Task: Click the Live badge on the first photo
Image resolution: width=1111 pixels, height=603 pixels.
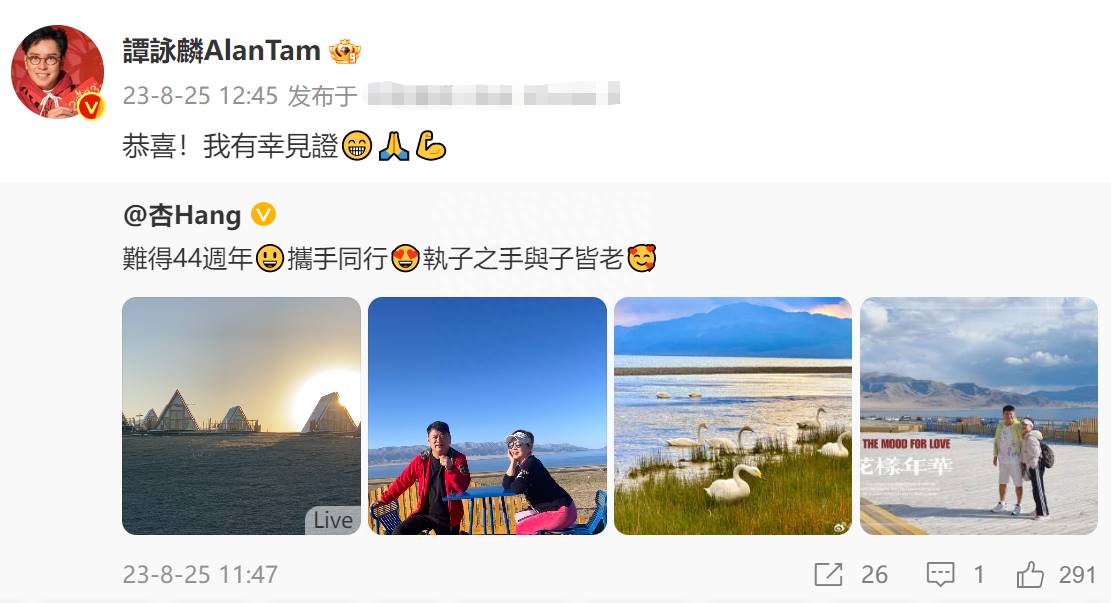Action: (333, 520)
